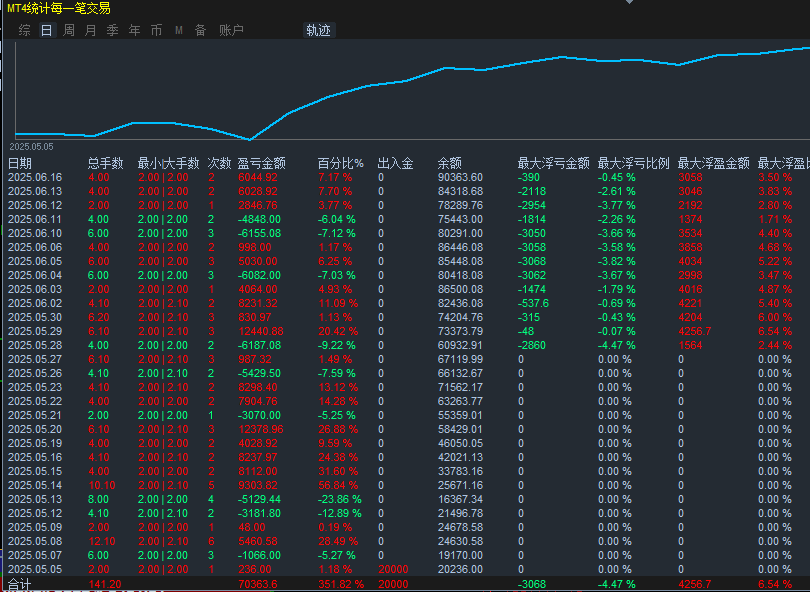Click the 日期 column header
The height and width of the screenshot is (592, 810).
tap(20, 164)
